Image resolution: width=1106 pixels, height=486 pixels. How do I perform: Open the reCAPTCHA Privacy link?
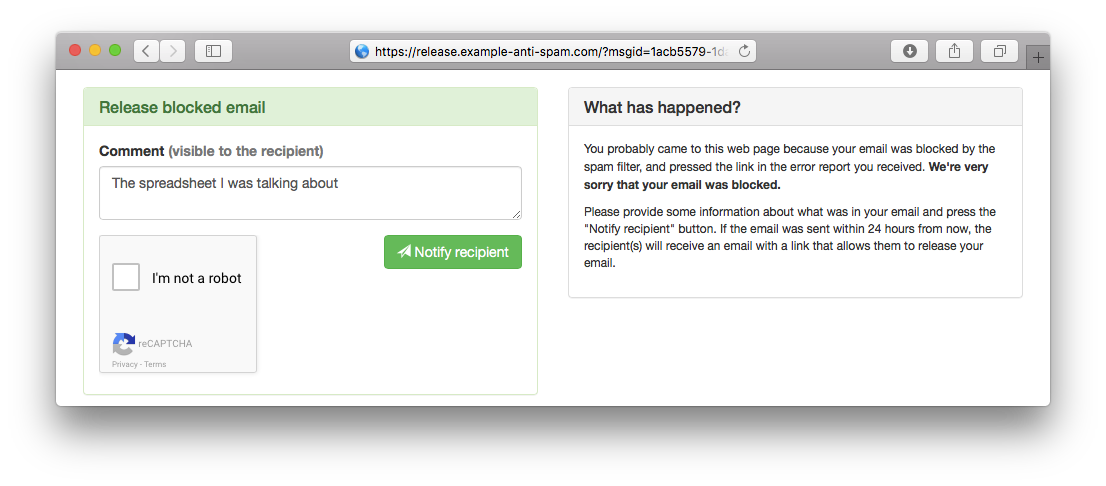tap(125, 365)
